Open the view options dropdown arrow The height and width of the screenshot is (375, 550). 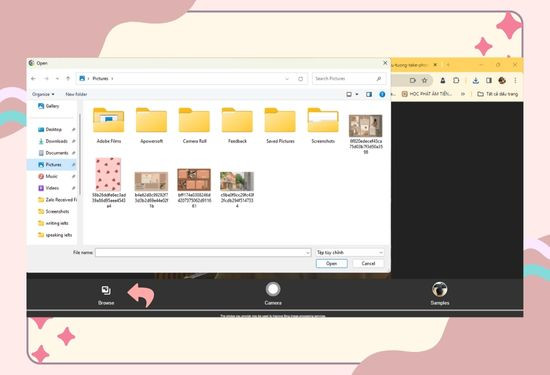coord(357,94)
